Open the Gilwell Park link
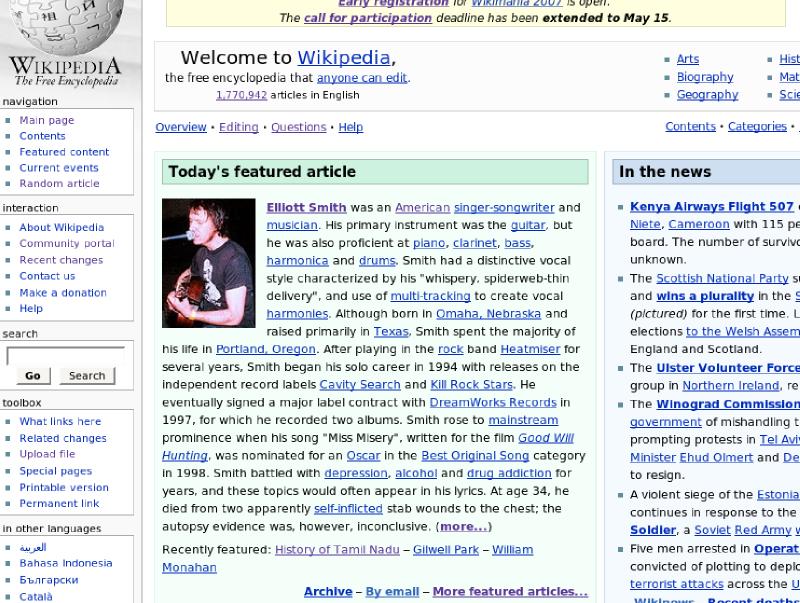The image size is (800, 603). pyautogui.click(x=446, y=550)
